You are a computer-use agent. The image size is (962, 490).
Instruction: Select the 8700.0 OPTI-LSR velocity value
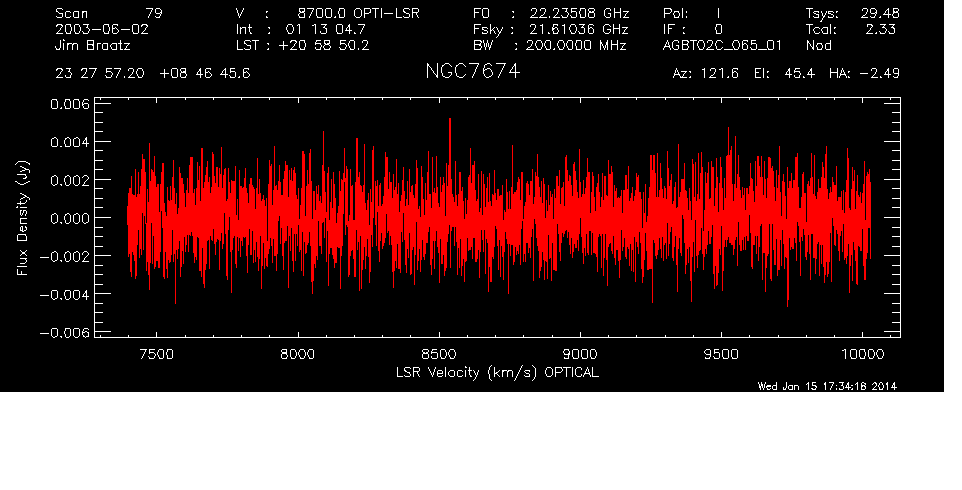tap(364, 13)
